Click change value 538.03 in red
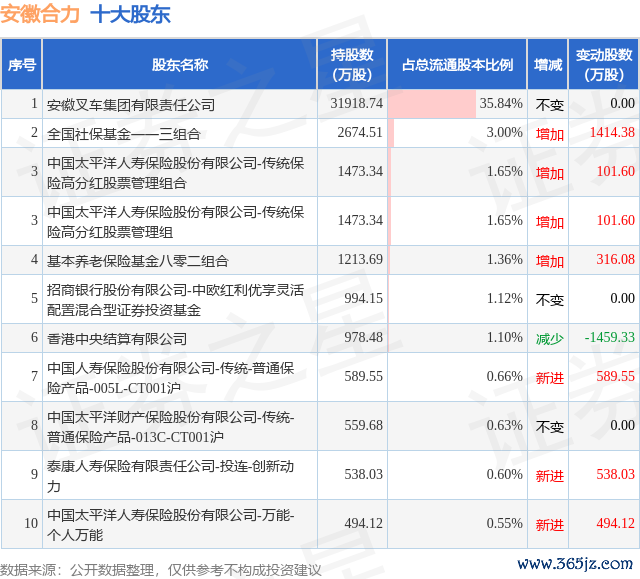640x579 pixels. click(615, 475)
